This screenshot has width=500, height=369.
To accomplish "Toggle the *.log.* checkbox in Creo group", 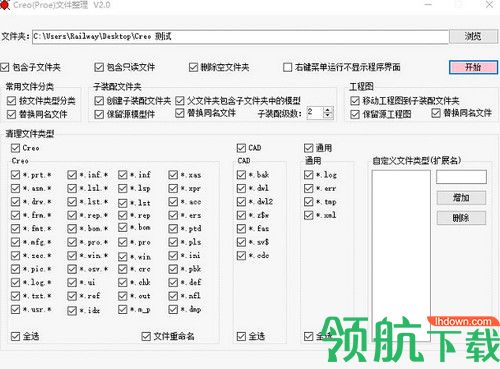I will point(15,282).
